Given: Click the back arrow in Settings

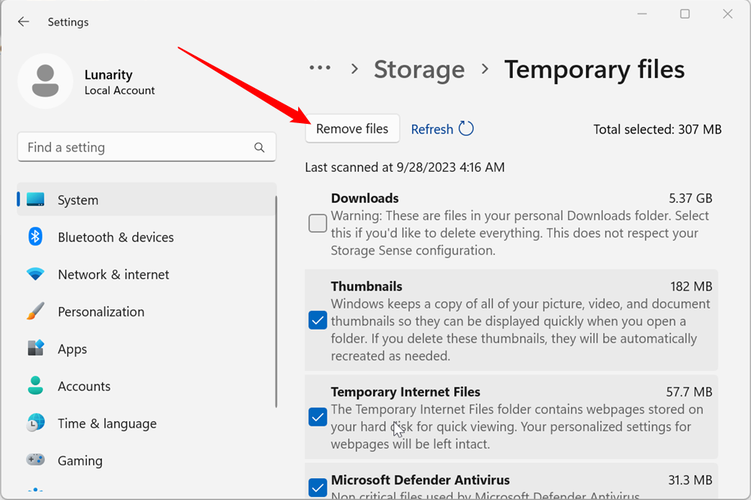Looking at the screenshot, I should 24,21.
